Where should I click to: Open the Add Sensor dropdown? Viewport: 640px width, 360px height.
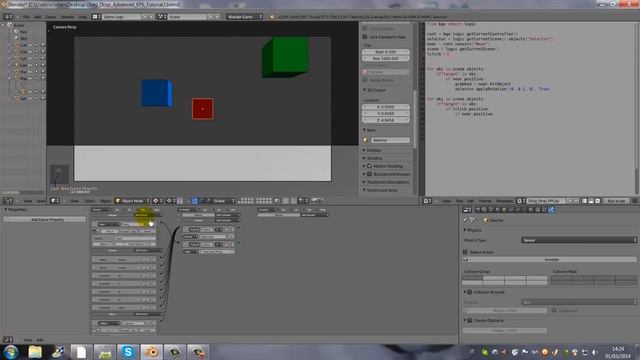pyautogui.click(x=148, y=215)
